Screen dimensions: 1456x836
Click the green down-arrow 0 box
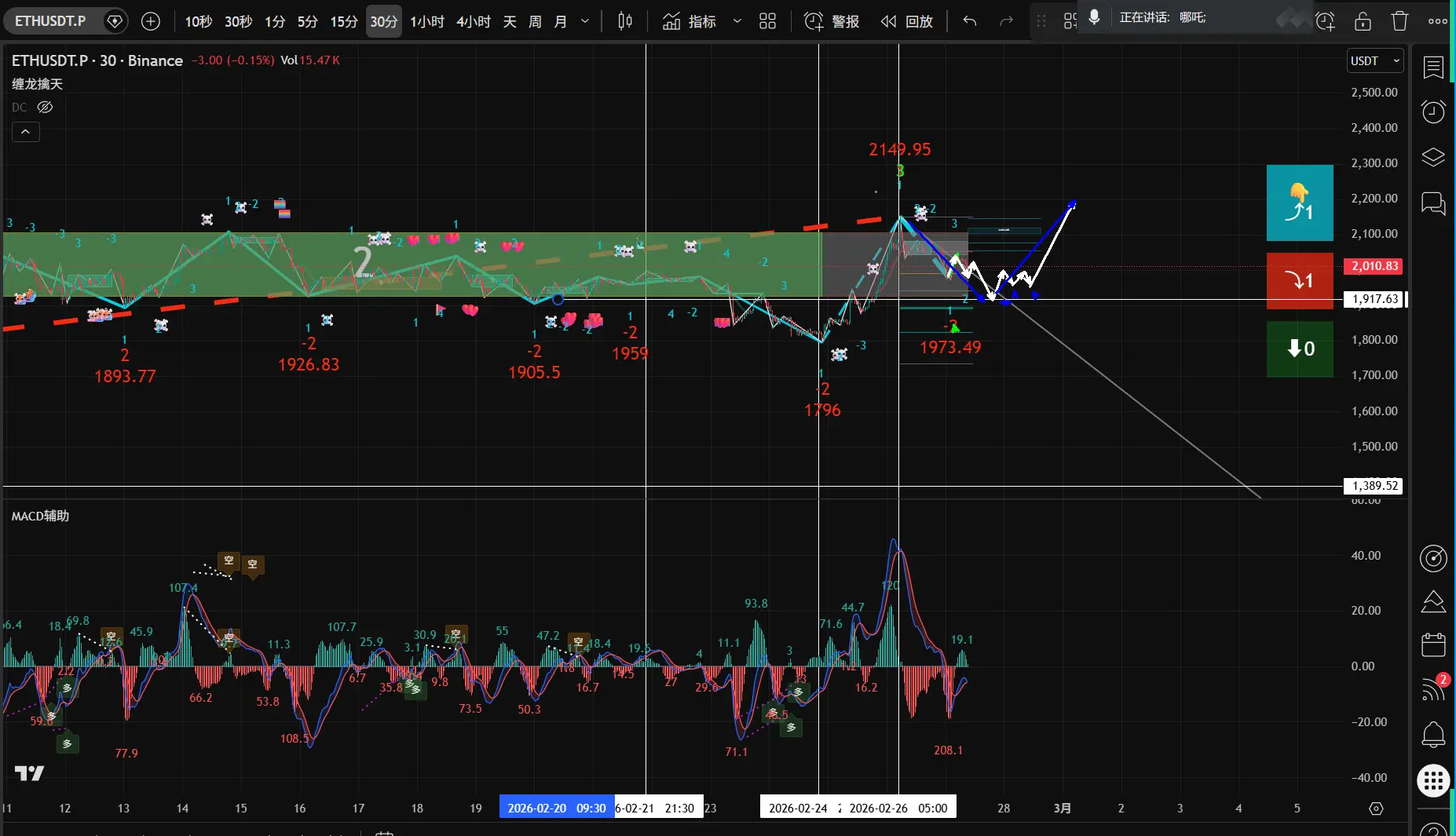click(1300, 349)
